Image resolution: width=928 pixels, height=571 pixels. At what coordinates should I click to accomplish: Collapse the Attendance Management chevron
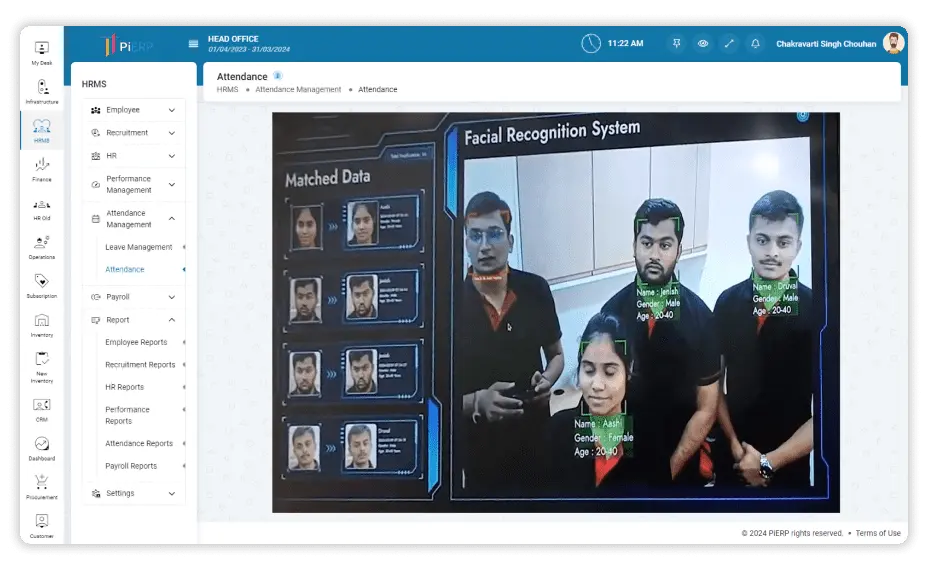click(x=172, y=219)
